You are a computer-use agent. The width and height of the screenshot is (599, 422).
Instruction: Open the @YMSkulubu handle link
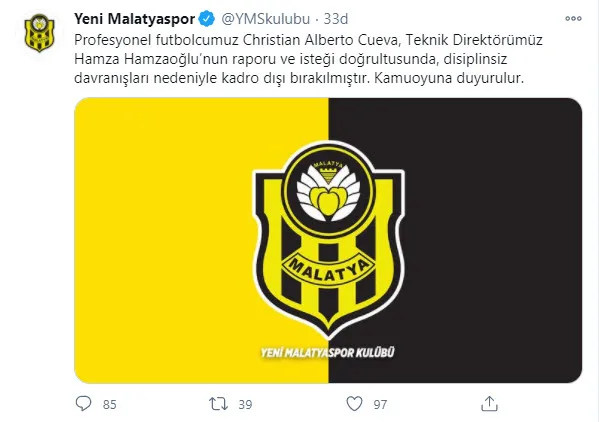pyautogui.click(x=266, y=19)
